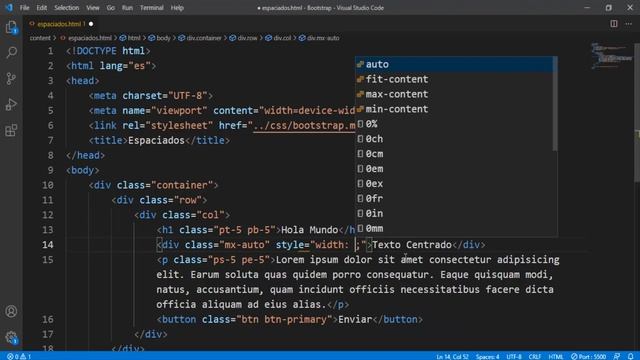Open the Accounts menu icon

pyautogui.click(x=11, y=311)
